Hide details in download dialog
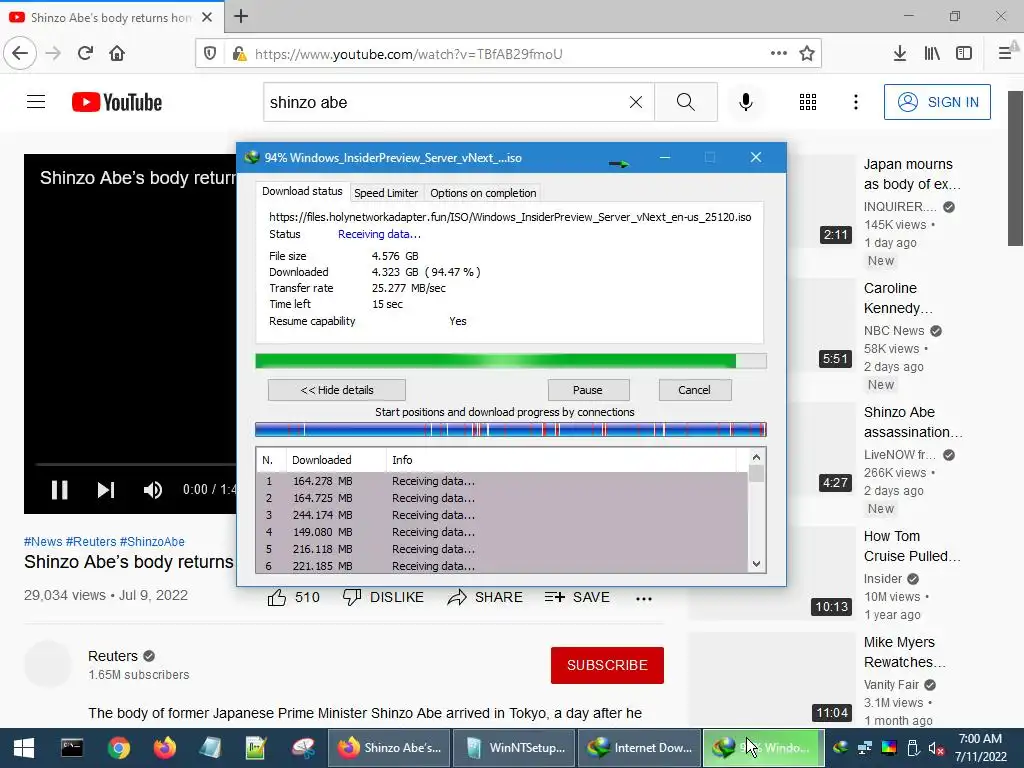The height and width of the screenshot is (768, 1024). [337, 390]
